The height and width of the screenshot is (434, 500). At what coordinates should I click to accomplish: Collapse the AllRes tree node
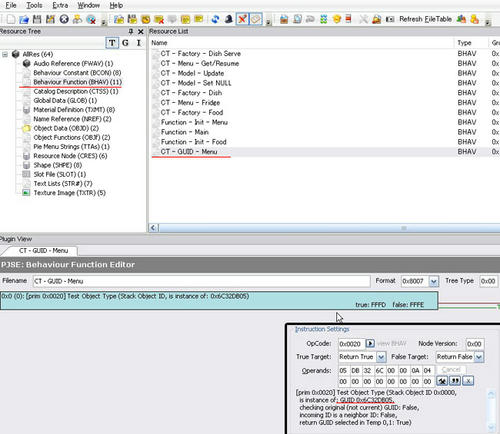[x=5, y=54]
